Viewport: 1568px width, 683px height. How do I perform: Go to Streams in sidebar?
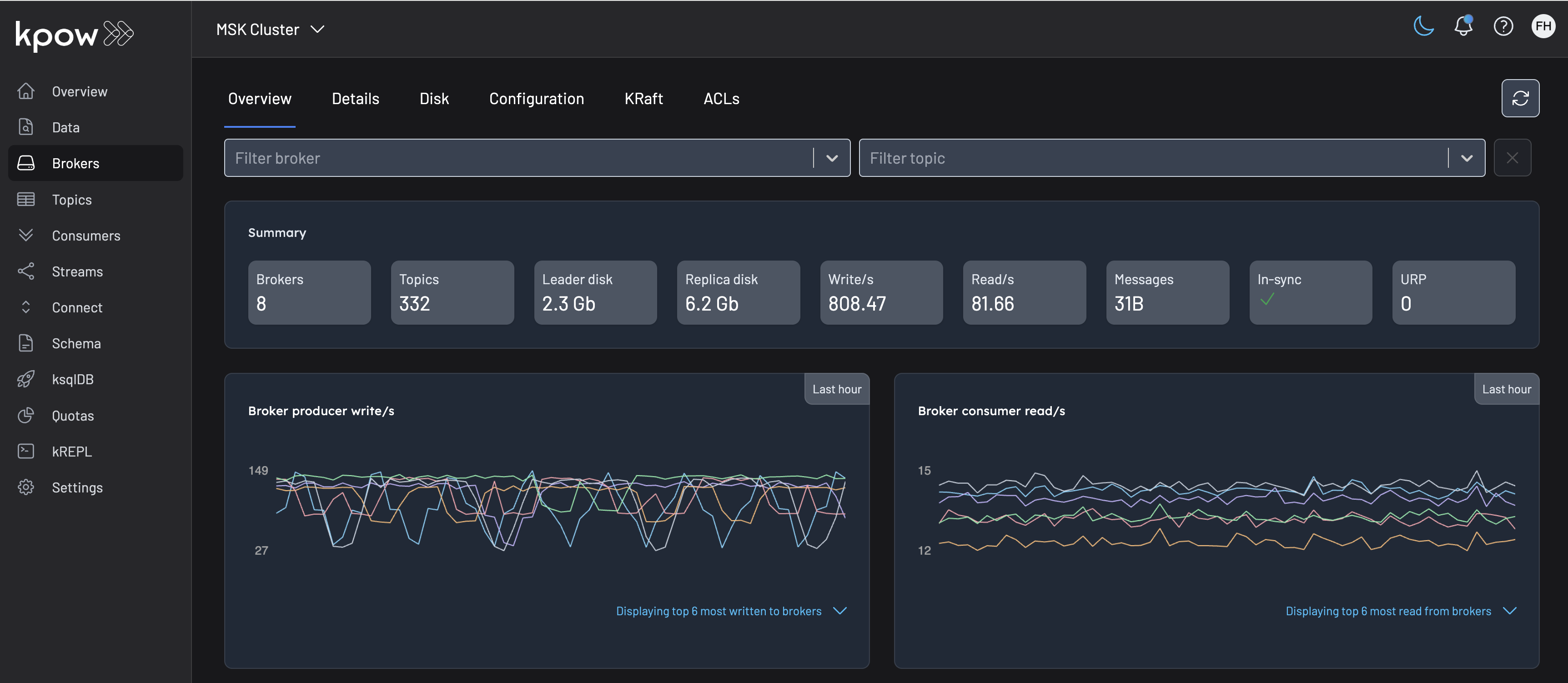tap(77, 271)
